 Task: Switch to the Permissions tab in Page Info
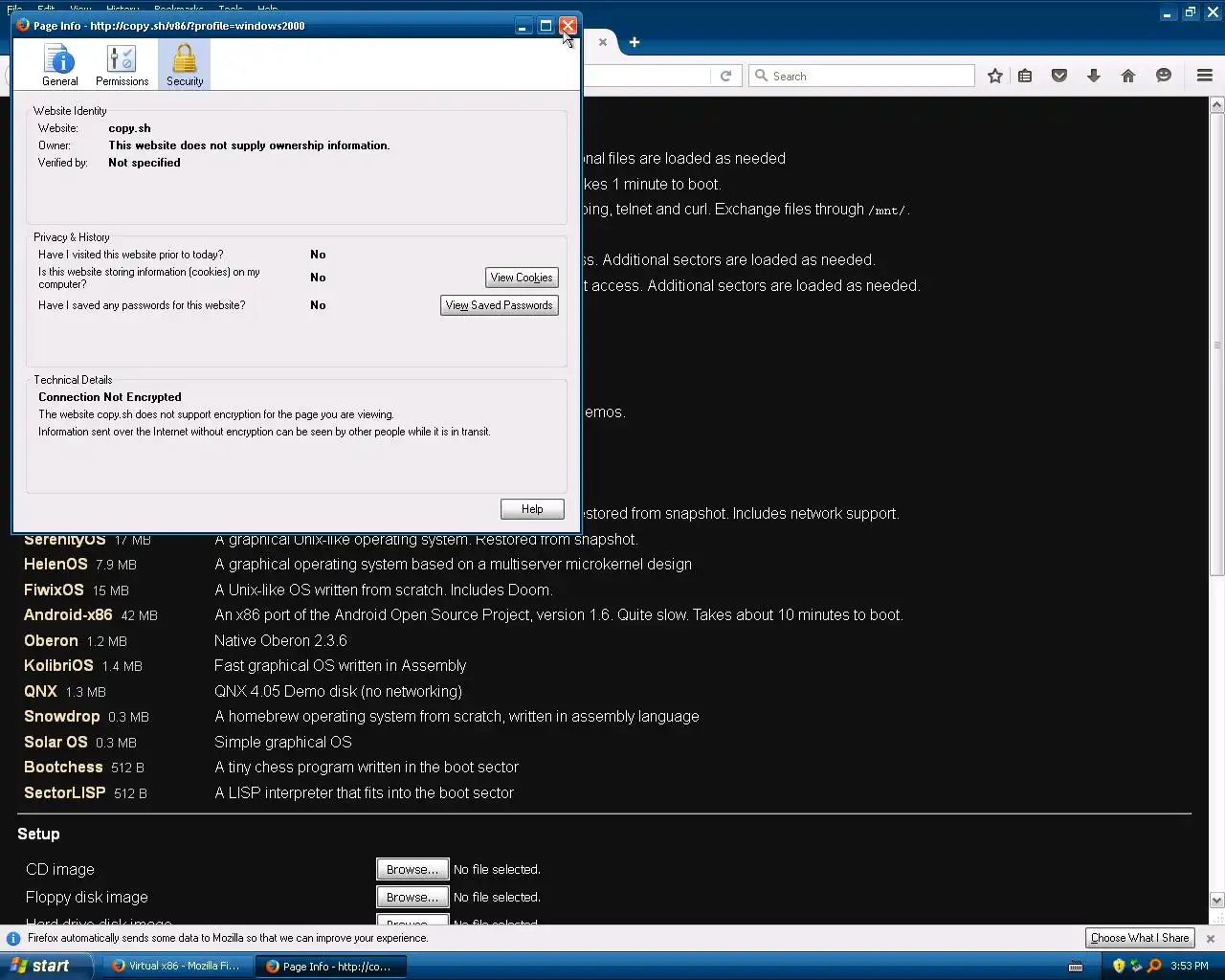point(122,65)
